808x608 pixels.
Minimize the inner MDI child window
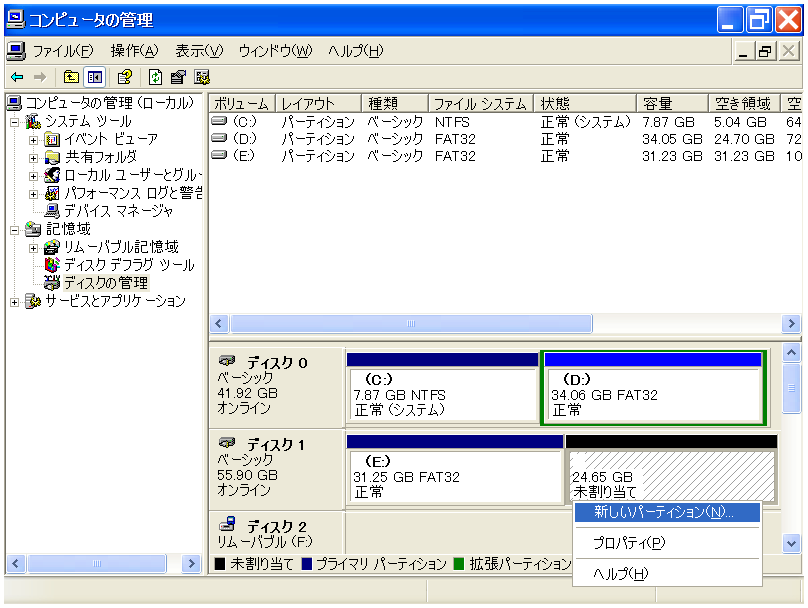pyautogui.click(x=743, y=52)
